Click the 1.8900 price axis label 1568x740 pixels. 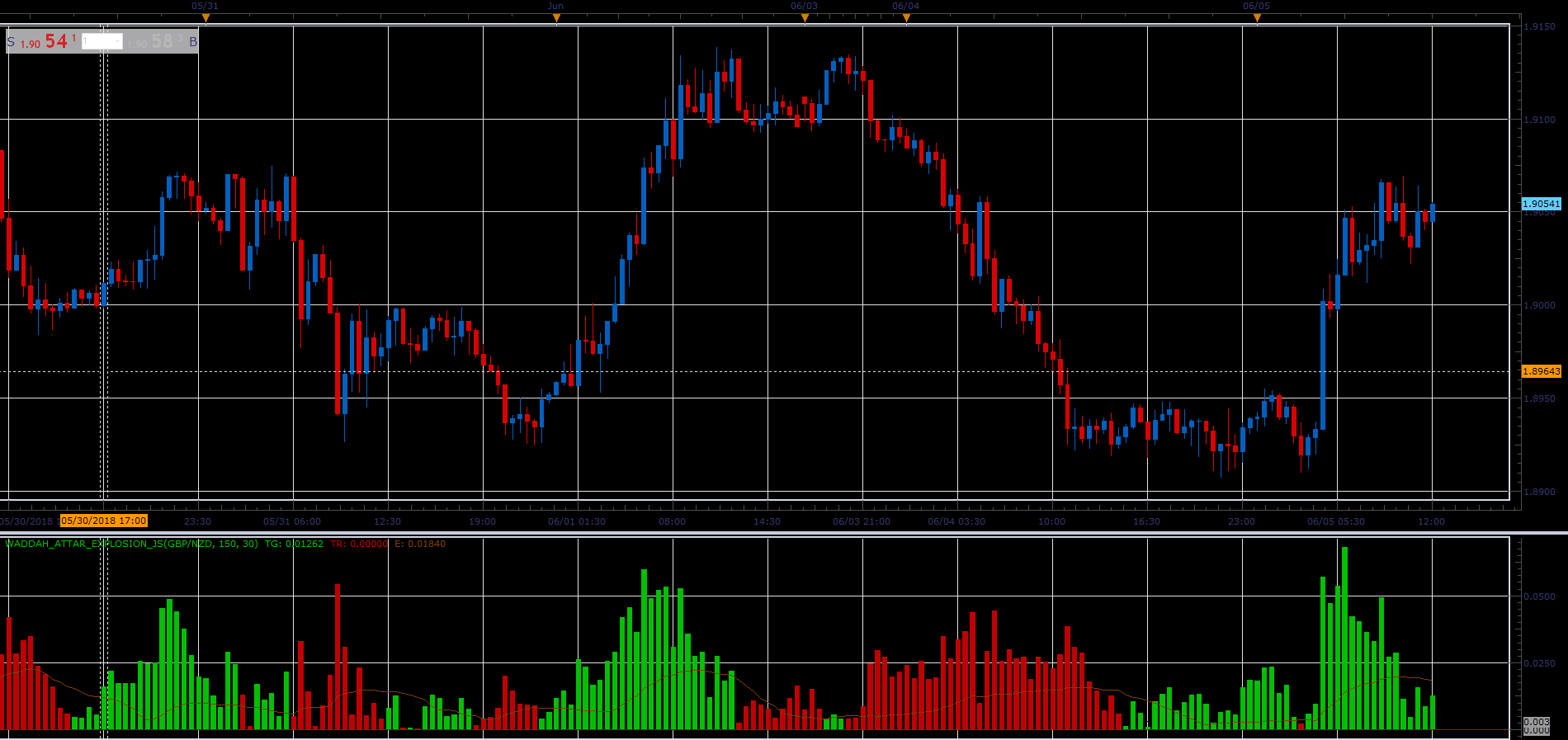(x=1539, y=492)
